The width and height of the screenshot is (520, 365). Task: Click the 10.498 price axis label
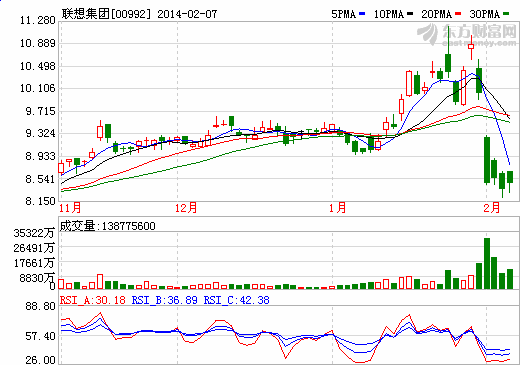(38, 66)
